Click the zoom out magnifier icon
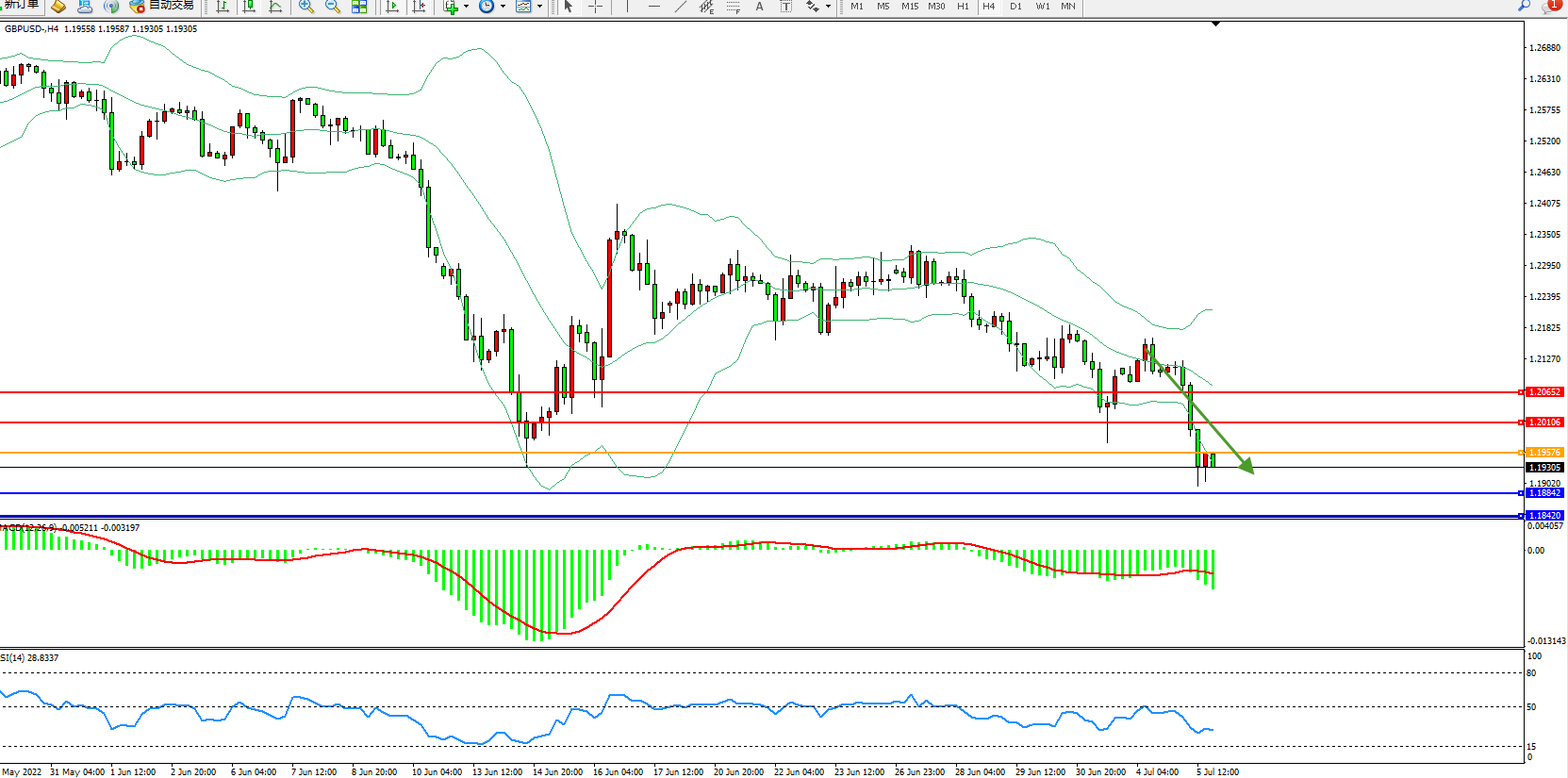The image size is (1568, 778). [332, 7]
